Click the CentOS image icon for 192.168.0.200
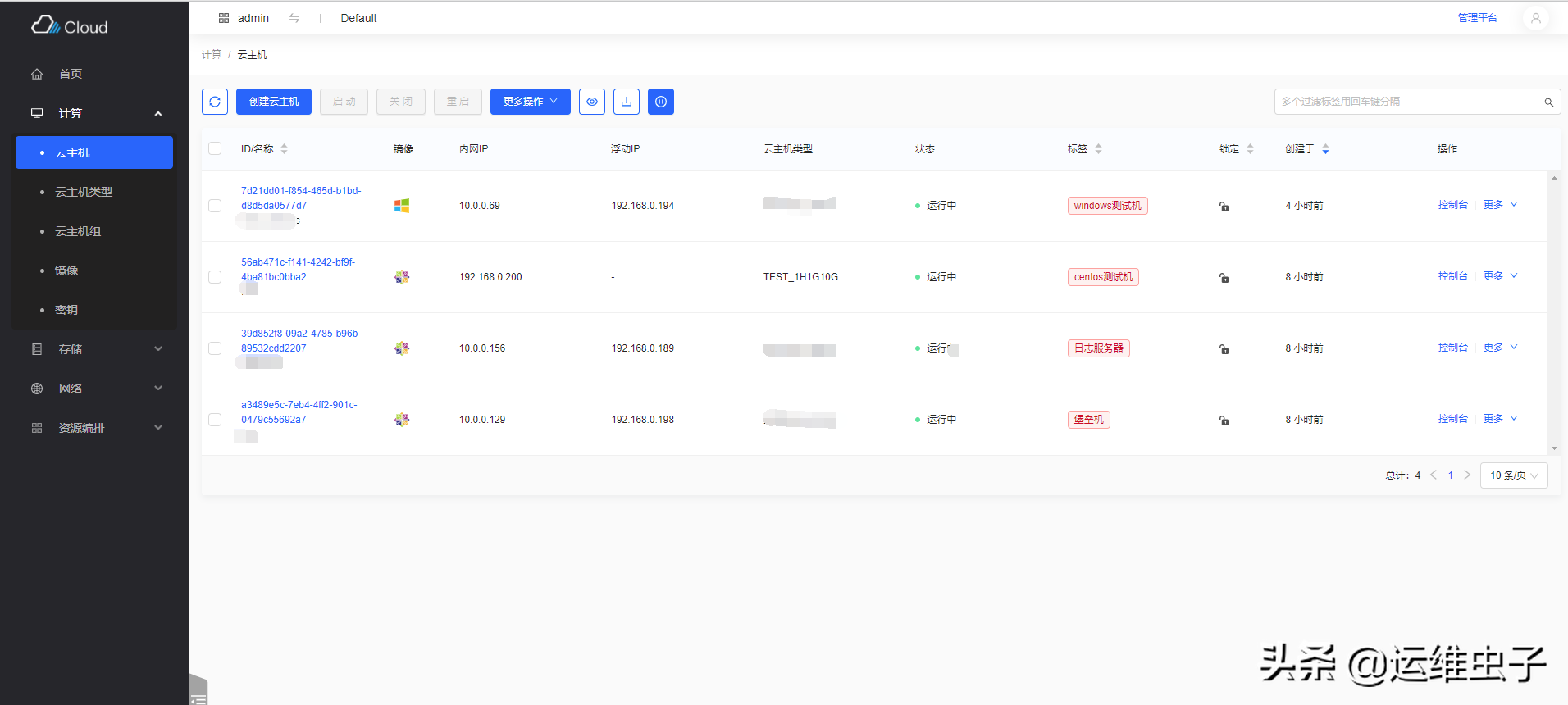Image resolution: width=1568 pixels, height=705 pixels. pos(402,277)
